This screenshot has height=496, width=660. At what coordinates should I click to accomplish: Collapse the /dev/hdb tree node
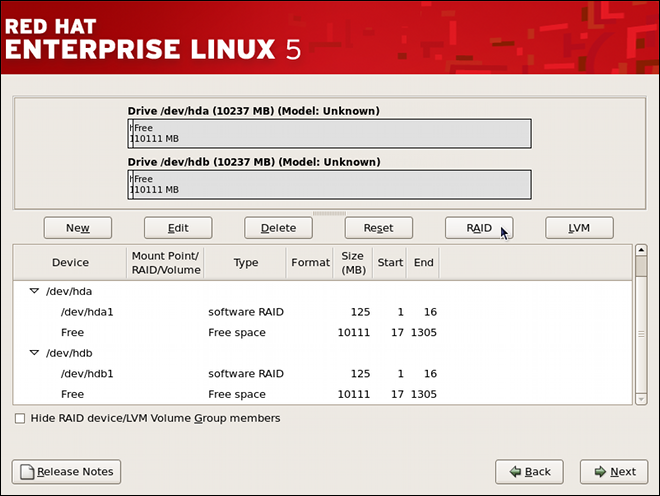pyautogui.click(x=34, y=353)
